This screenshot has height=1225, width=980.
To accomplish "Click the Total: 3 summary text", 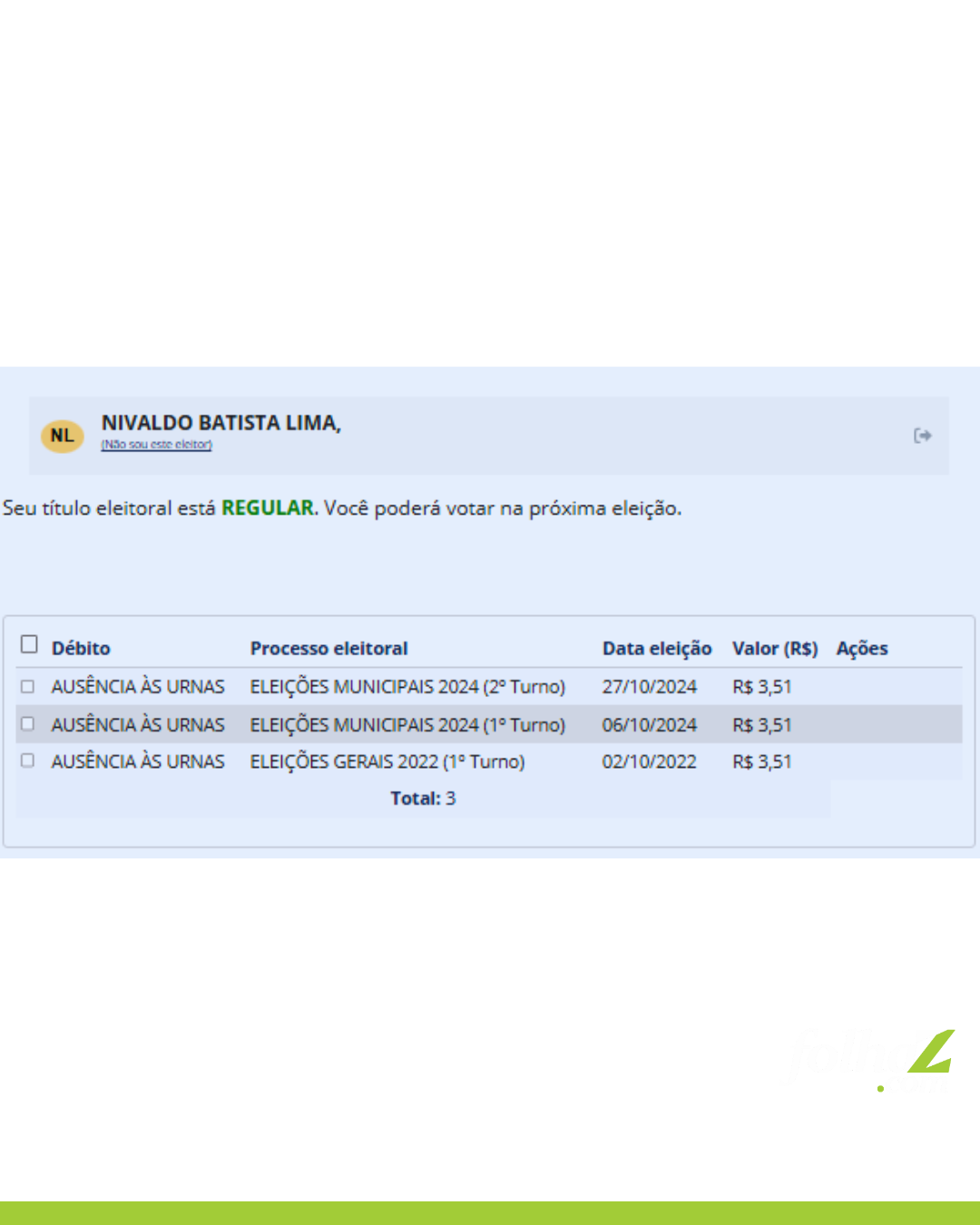I will (x=423, y=799).
